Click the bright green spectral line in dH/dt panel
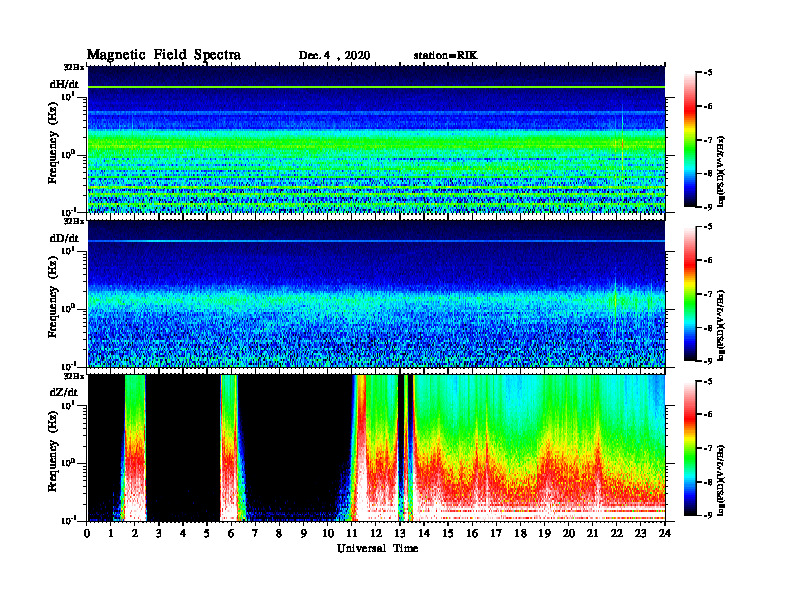 click(376, 87)
